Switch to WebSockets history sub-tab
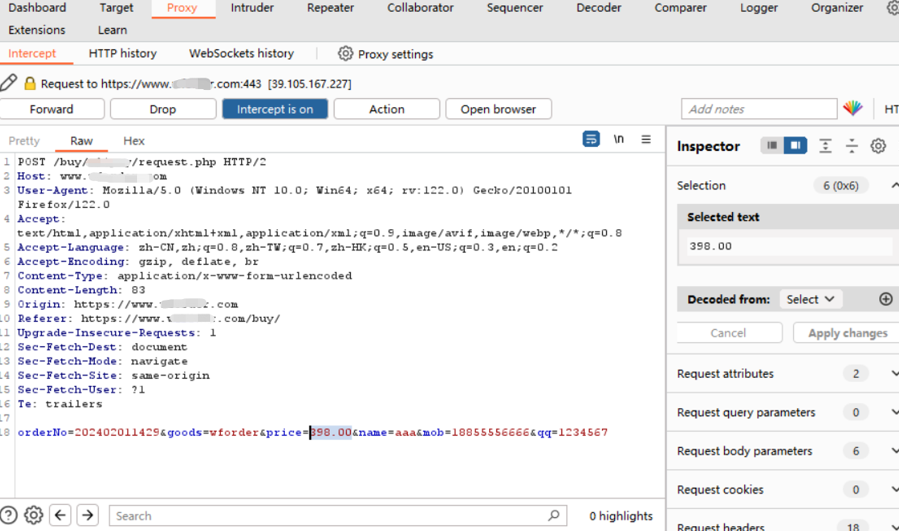The height and width of the screenshot is (531, 899). click(x=241, y=53)
